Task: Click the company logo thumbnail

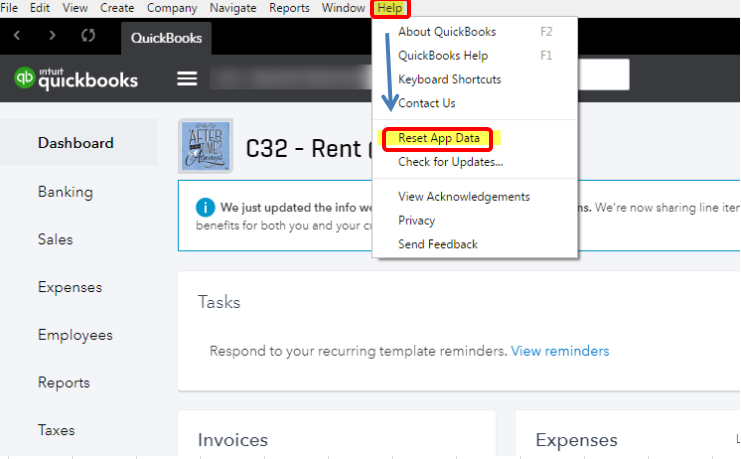Action: 205,146
